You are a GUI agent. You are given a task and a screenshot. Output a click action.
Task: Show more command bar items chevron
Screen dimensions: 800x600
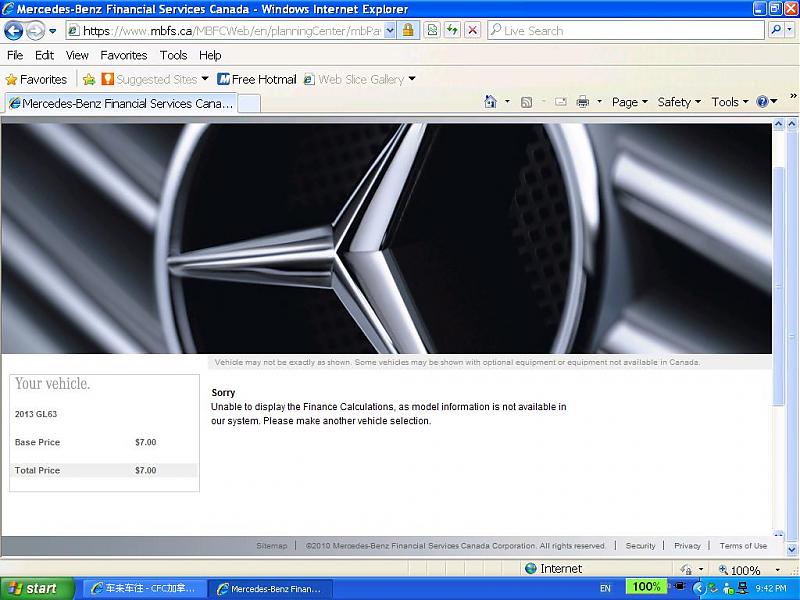[793, 96]
